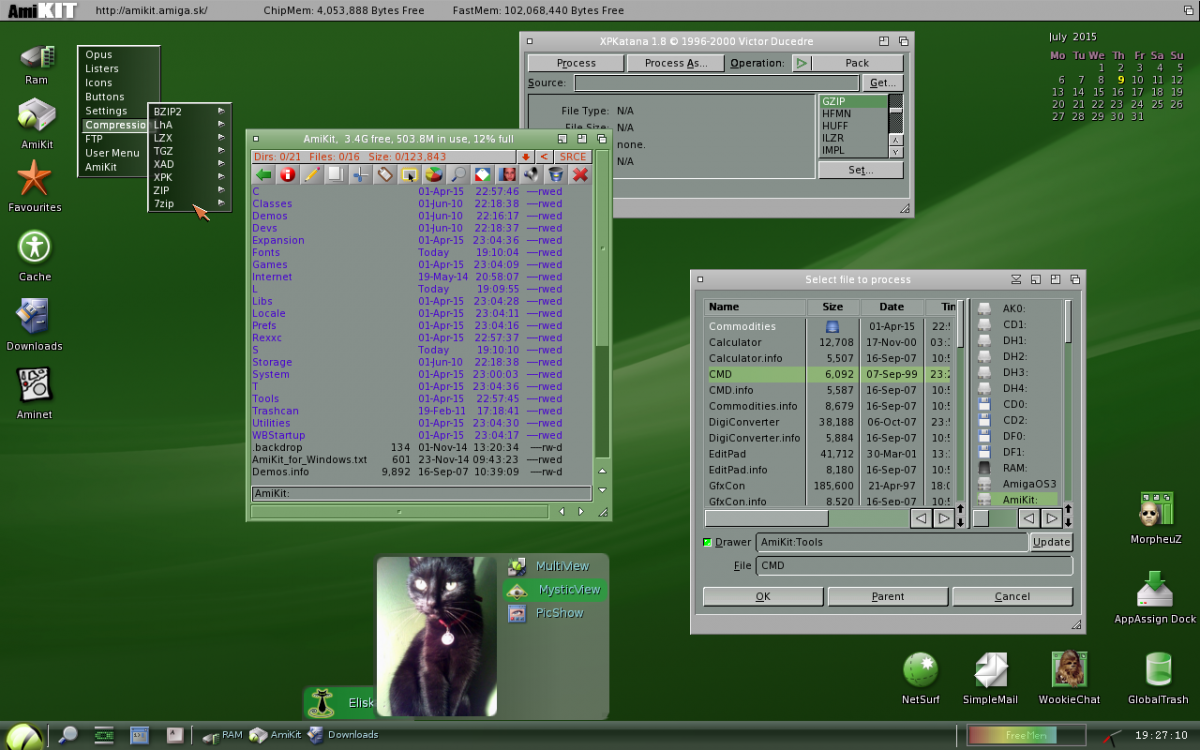Click the Downloads entry in the taskbar

(x=343, y=735)
